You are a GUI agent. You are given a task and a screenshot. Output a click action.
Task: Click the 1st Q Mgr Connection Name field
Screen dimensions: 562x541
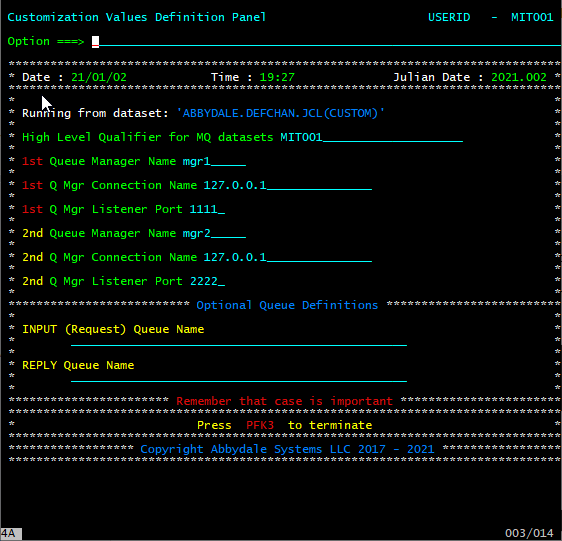[288, 185]
